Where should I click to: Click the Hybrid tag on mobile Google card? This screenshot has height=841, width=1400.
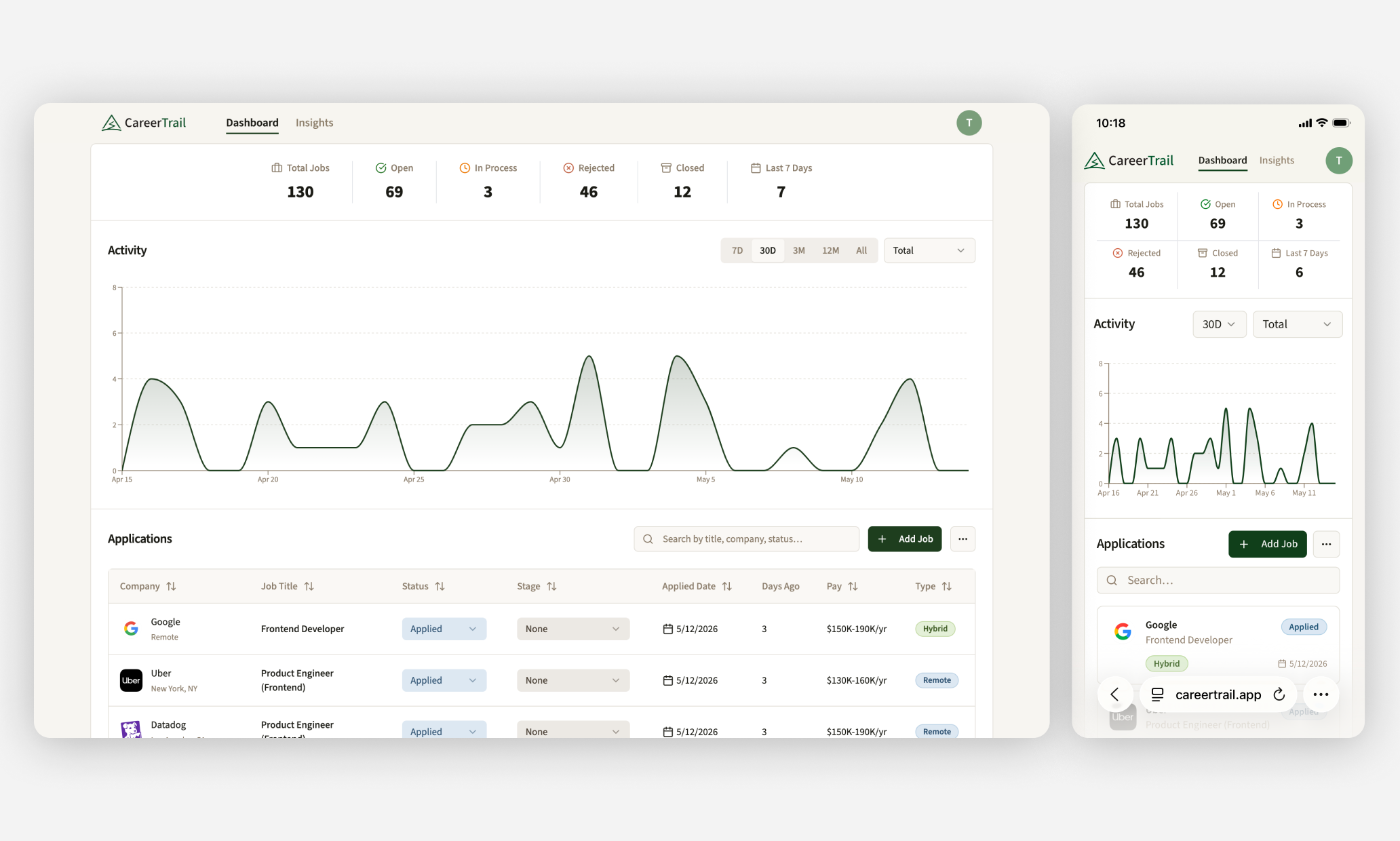1167,663
